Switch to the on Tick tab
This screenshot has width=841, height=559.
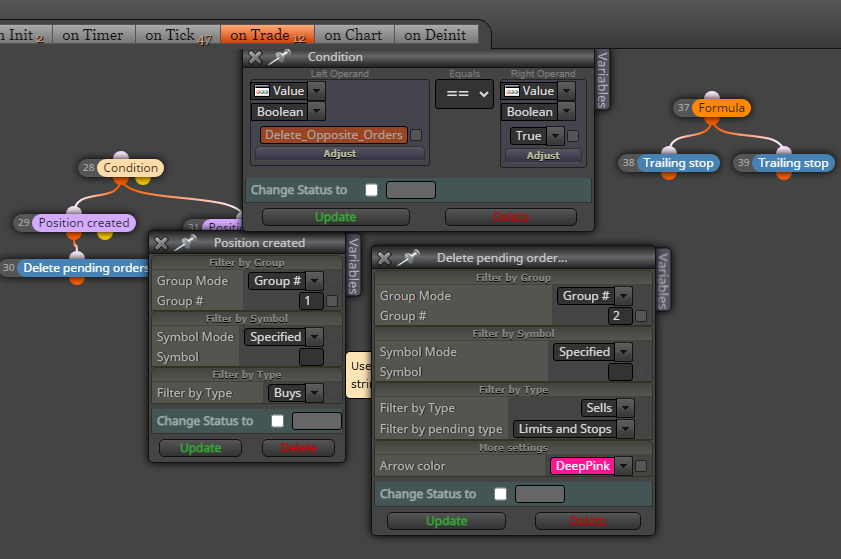(x=178, y=35)
